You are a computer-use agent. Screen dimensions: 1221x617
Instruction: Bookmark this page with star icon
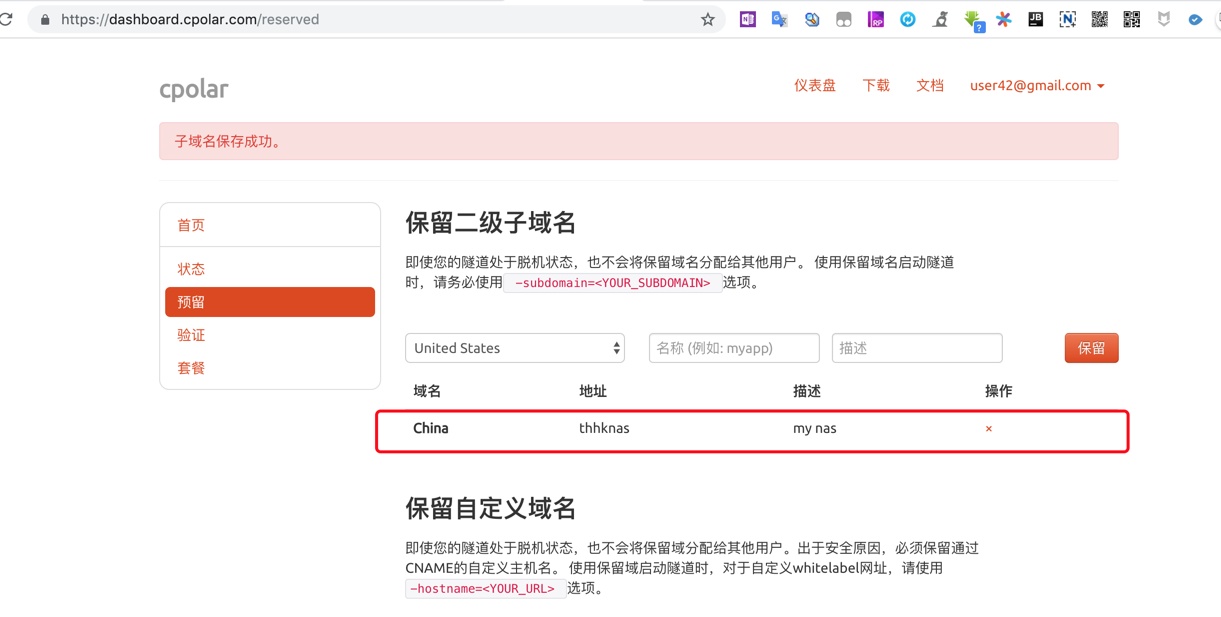coord(708,19)
